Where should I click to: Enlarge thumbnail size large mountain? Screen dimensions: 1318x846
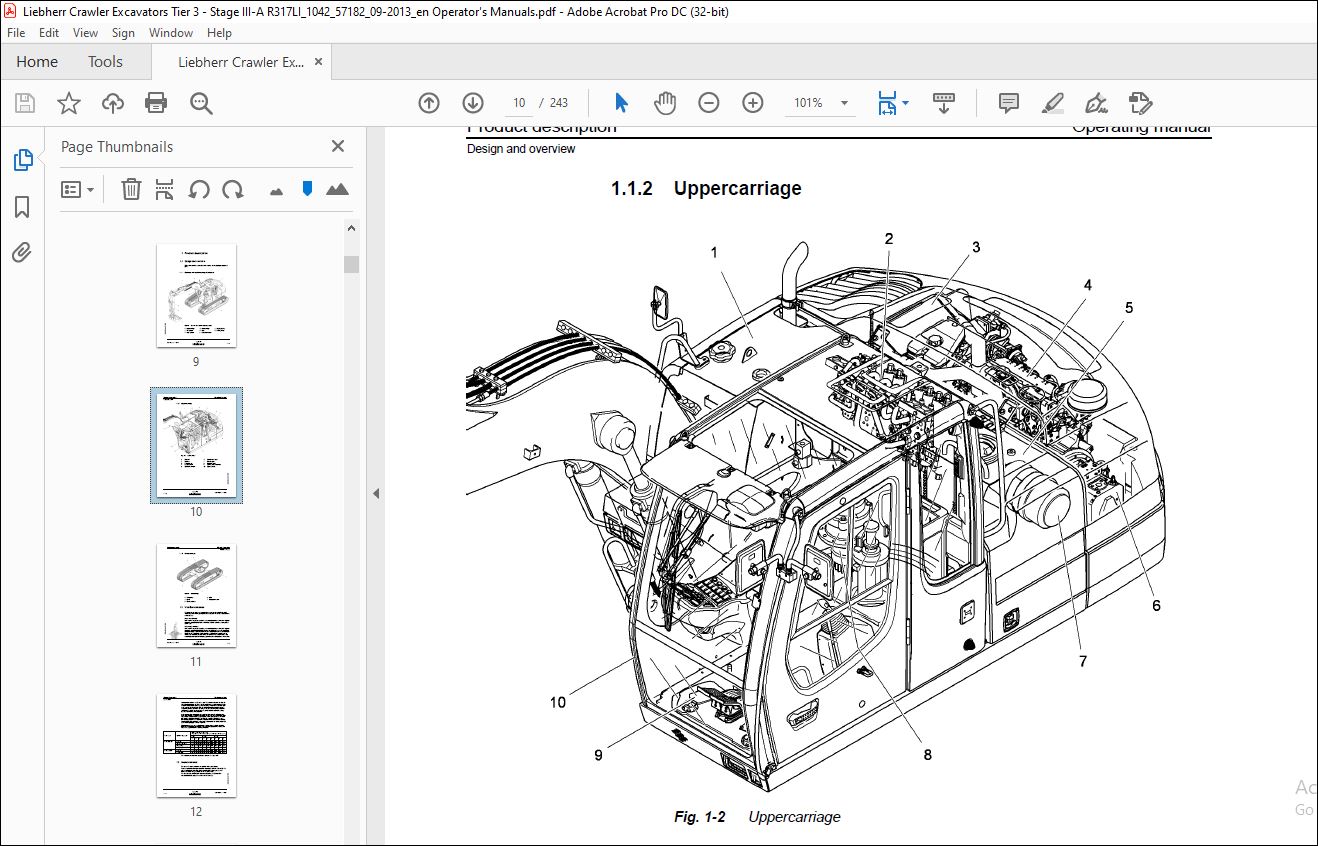tap(337, 189)
